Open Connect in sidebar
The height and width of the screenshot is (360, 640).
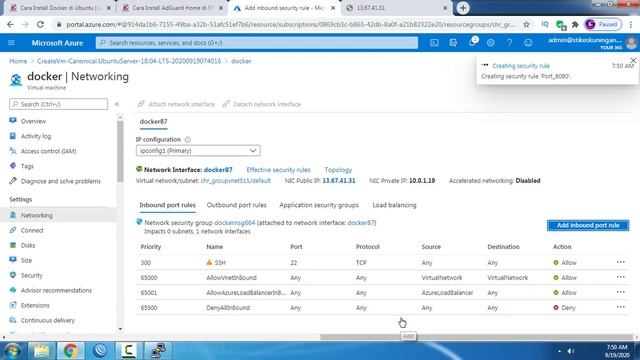click(32, 230)
